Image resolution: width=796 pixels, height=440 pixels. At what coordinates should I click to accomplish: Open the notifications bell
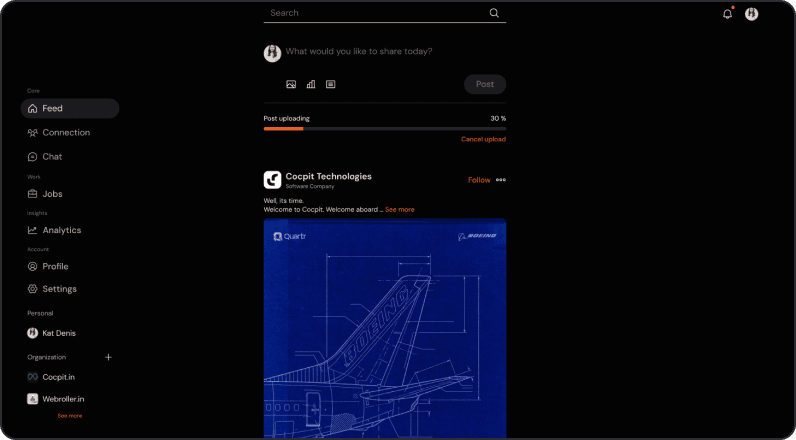727,14
